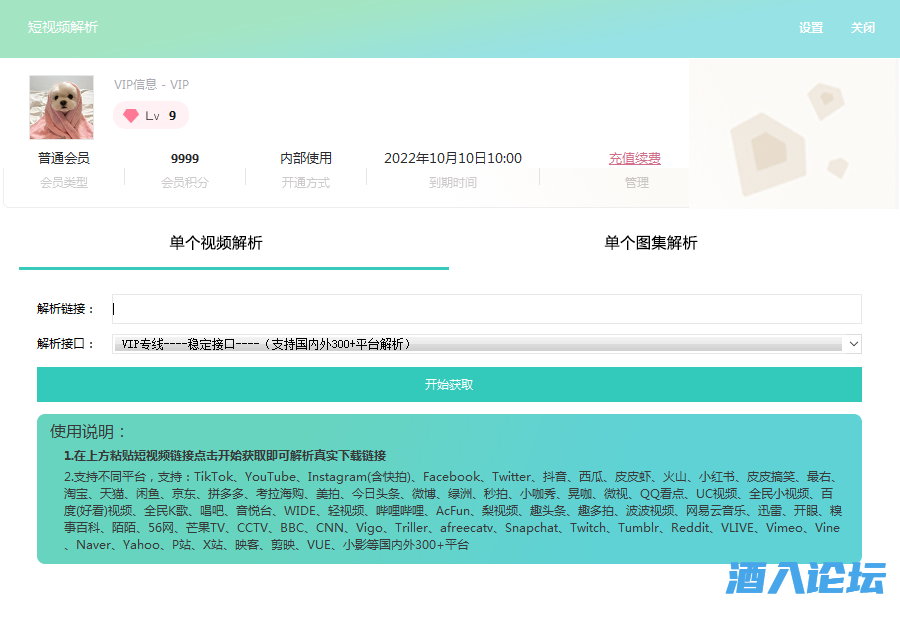Switch to the 单个图集解析 tab
This screenshot has height=620, width=900.
(x=651, y=243)
